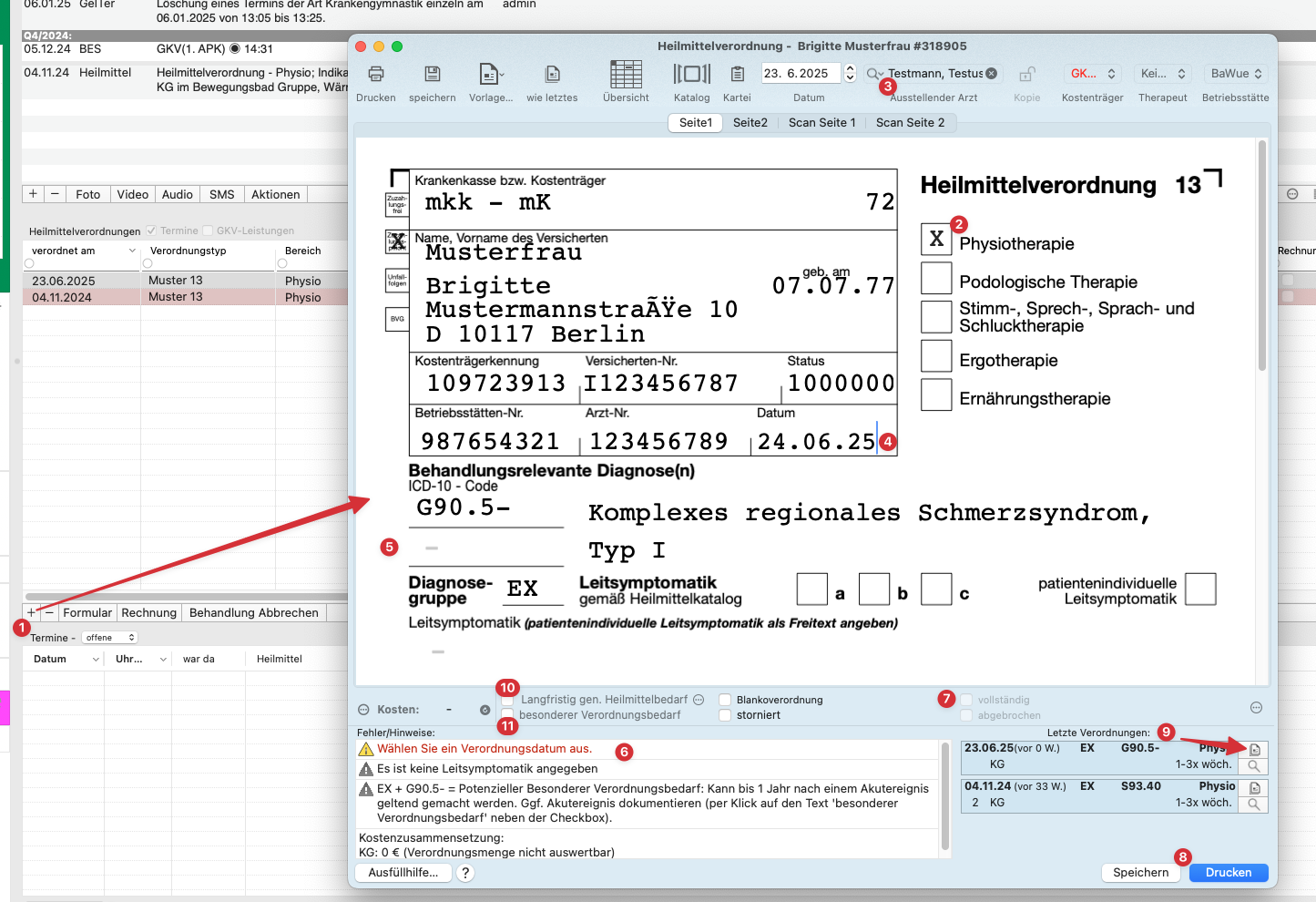Expand the Datum column dropdown arrow
The height and width of the screenshot is (902, 1316).
pyautogui.click(x=96, y=659)
